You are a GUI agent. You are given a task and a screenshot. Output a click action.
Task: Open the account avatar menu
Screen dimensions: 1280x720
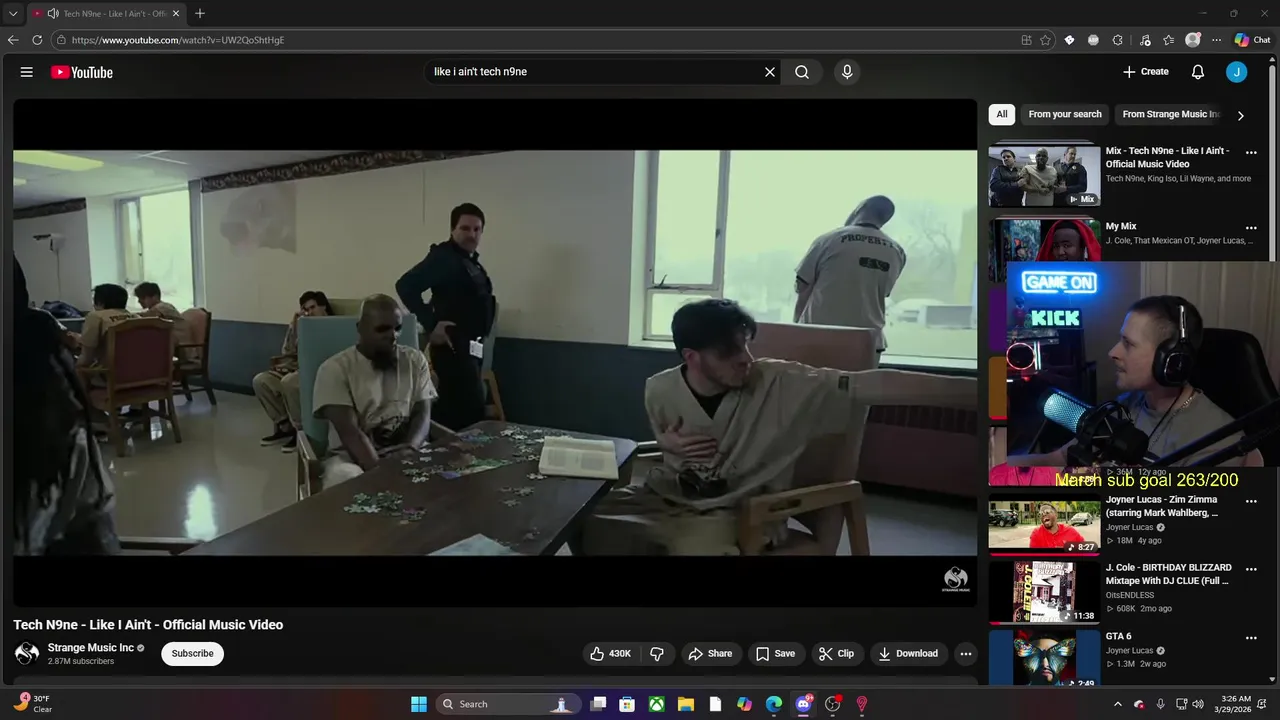pyautogui.click(x=1237, y=72)
